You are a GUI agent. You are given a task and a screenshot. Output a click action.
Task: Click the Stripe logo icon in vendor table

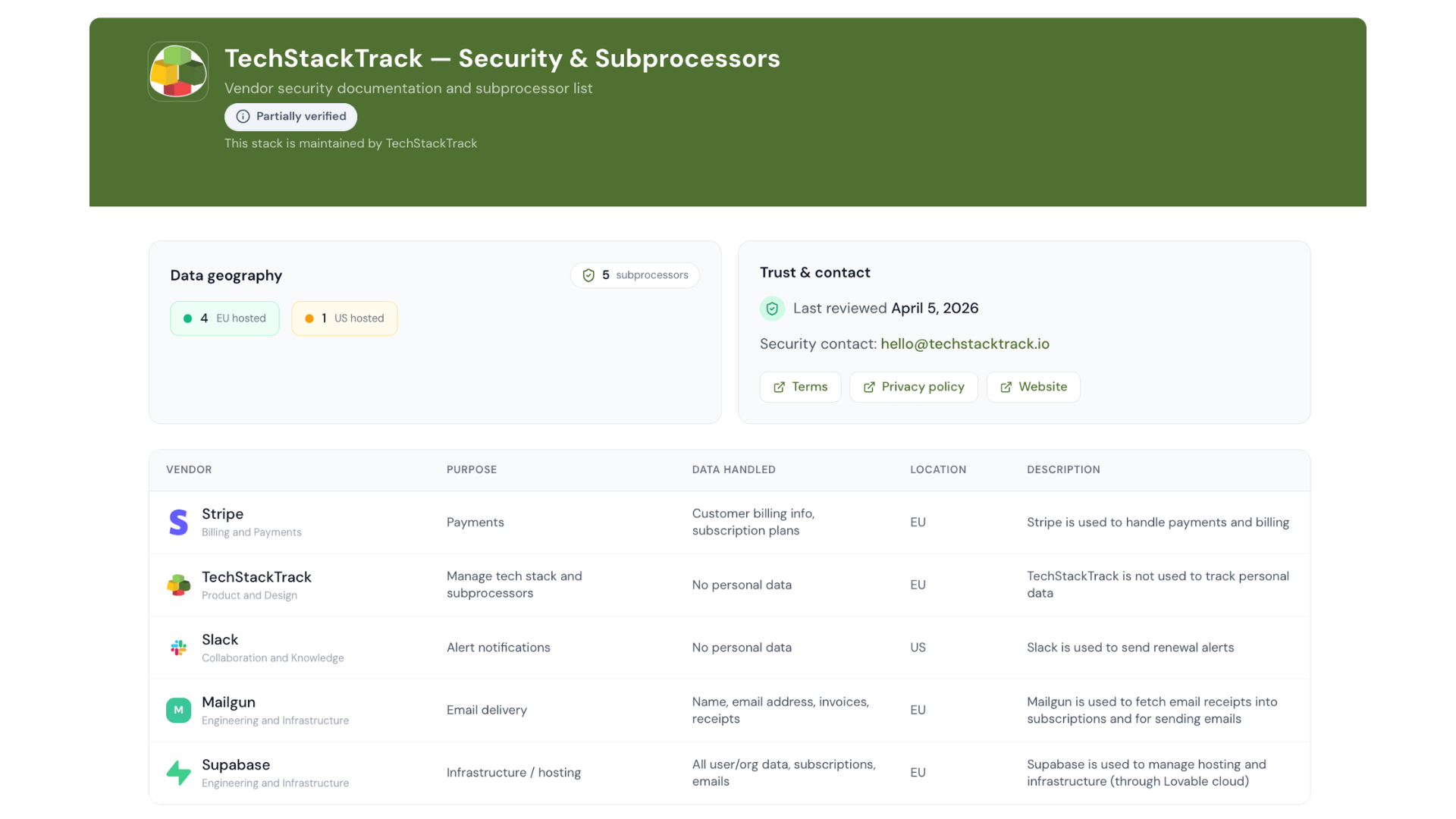click(x=178, y=522)
